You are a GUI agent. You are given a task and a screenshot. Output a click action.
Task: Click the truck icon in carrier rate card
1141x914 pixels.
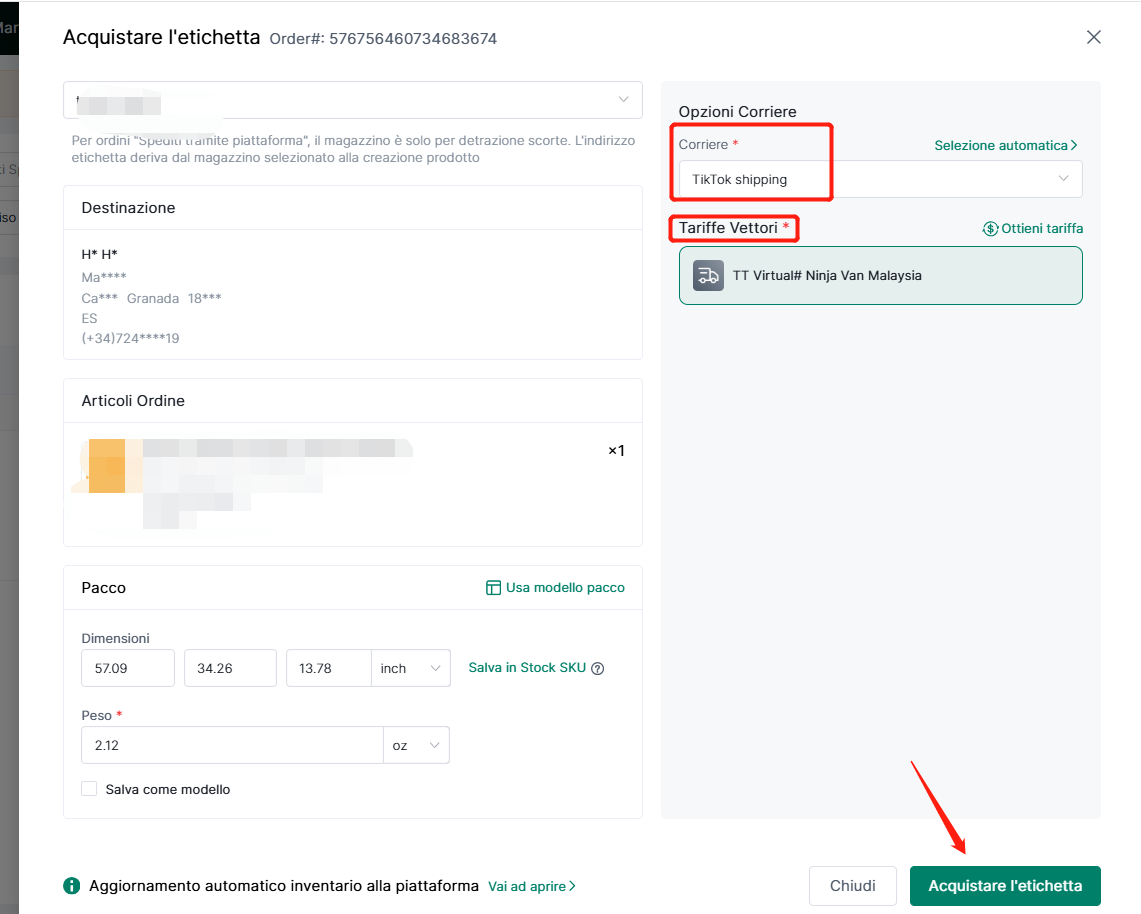tap(708, 276)
